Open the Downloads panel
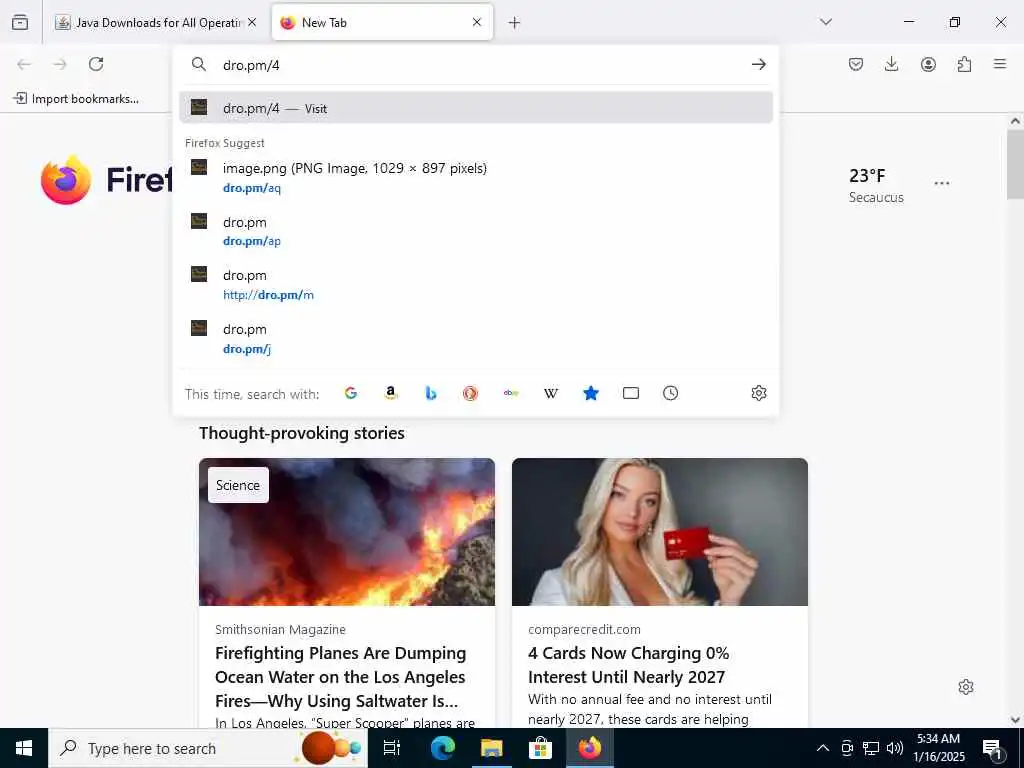This screenshot has width=1024, height=768. pos(891,64)
